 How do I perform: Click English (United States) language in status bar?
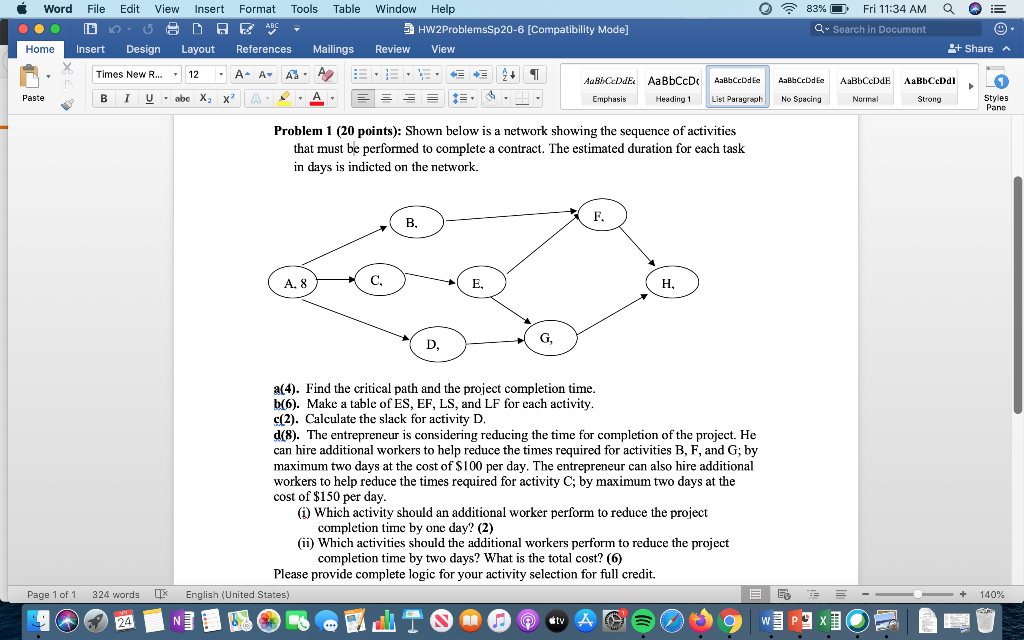[x=238, y=594]
